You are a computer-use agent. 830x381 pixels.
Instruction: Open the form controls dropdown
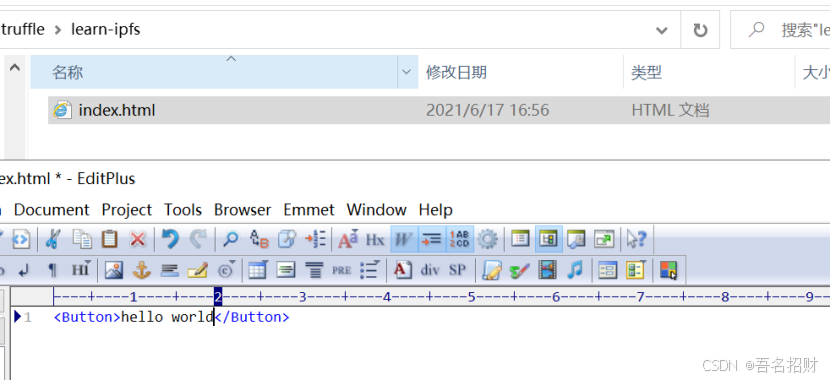[635, 270]
